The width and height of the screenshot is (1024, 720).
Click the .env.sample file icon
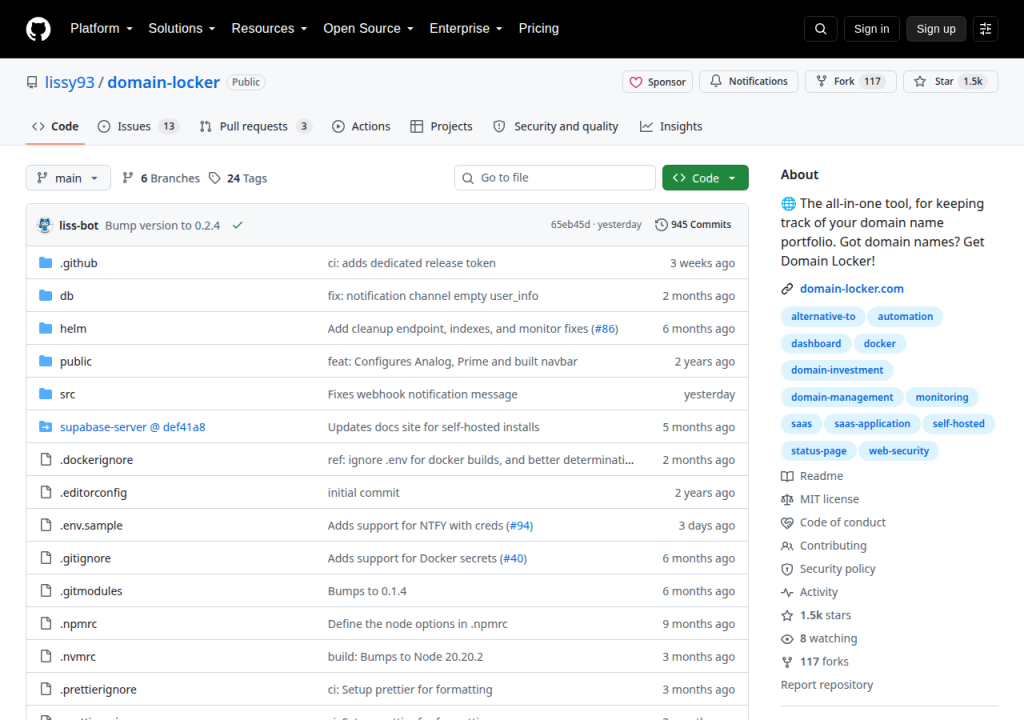tap(46, 525)
